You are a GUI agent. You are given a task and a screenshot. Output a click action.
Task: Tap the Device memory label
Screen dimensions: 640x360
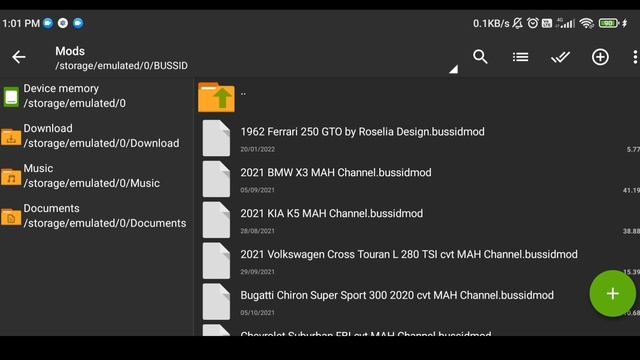(61, 88)
